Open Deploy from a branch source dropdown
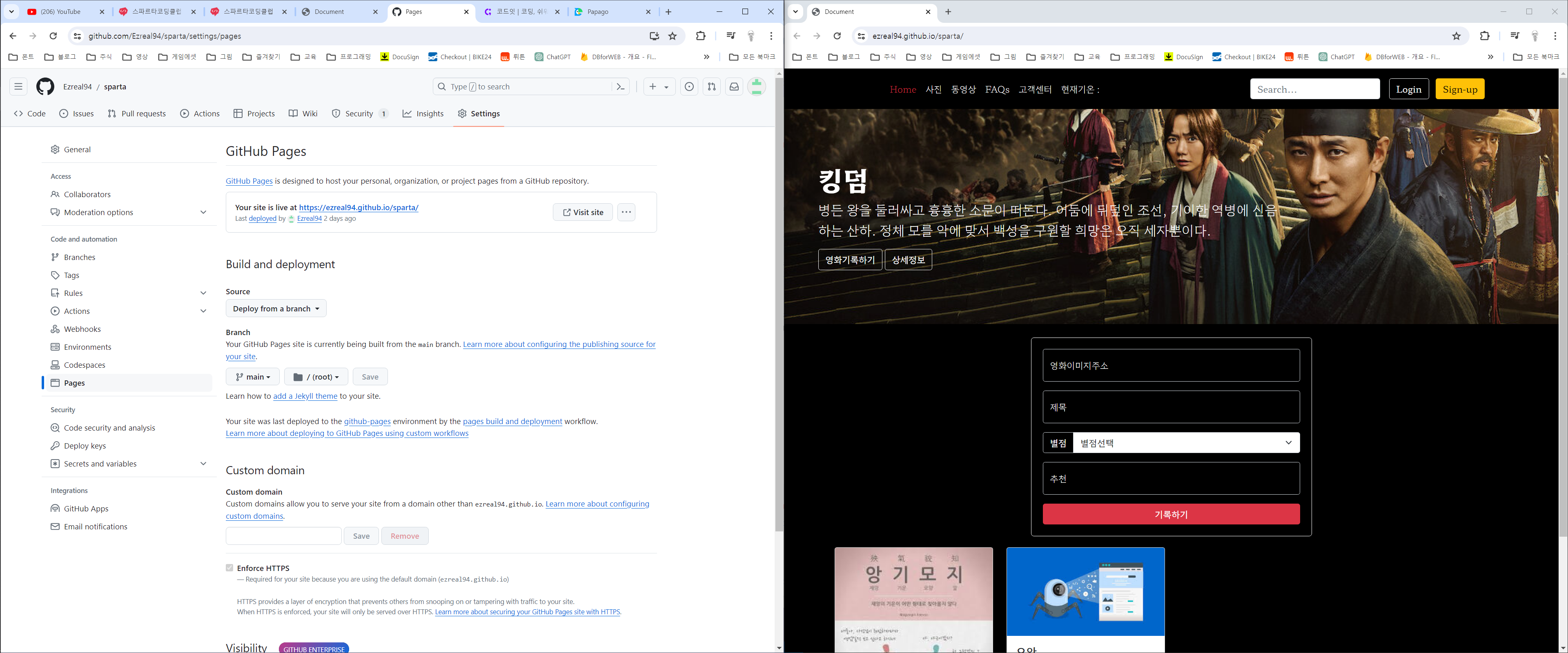Screen dimensions: 1568x653 pos(276,309)
